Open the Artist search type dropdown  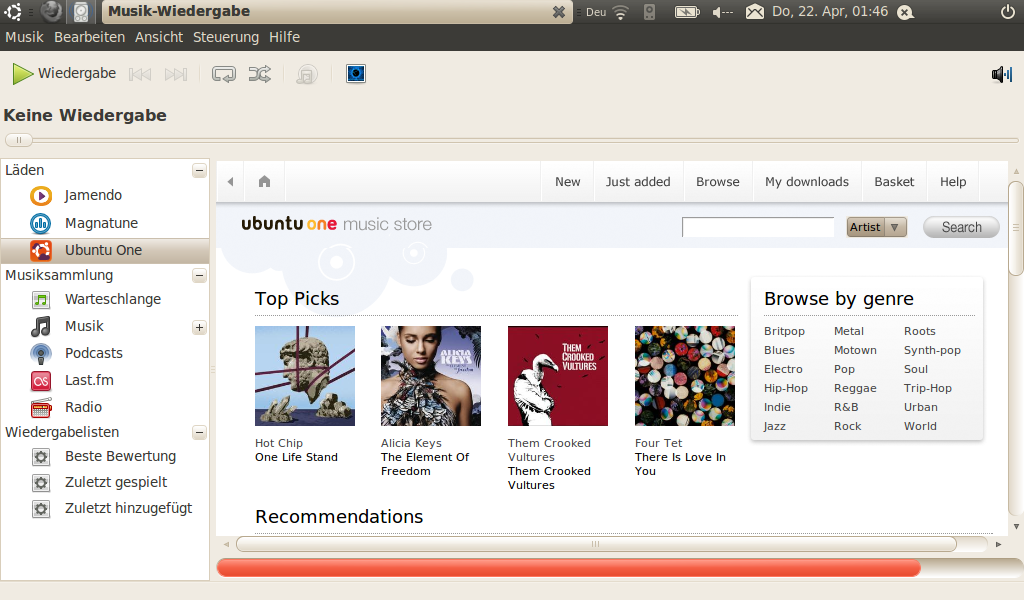(x=876, y=227)
